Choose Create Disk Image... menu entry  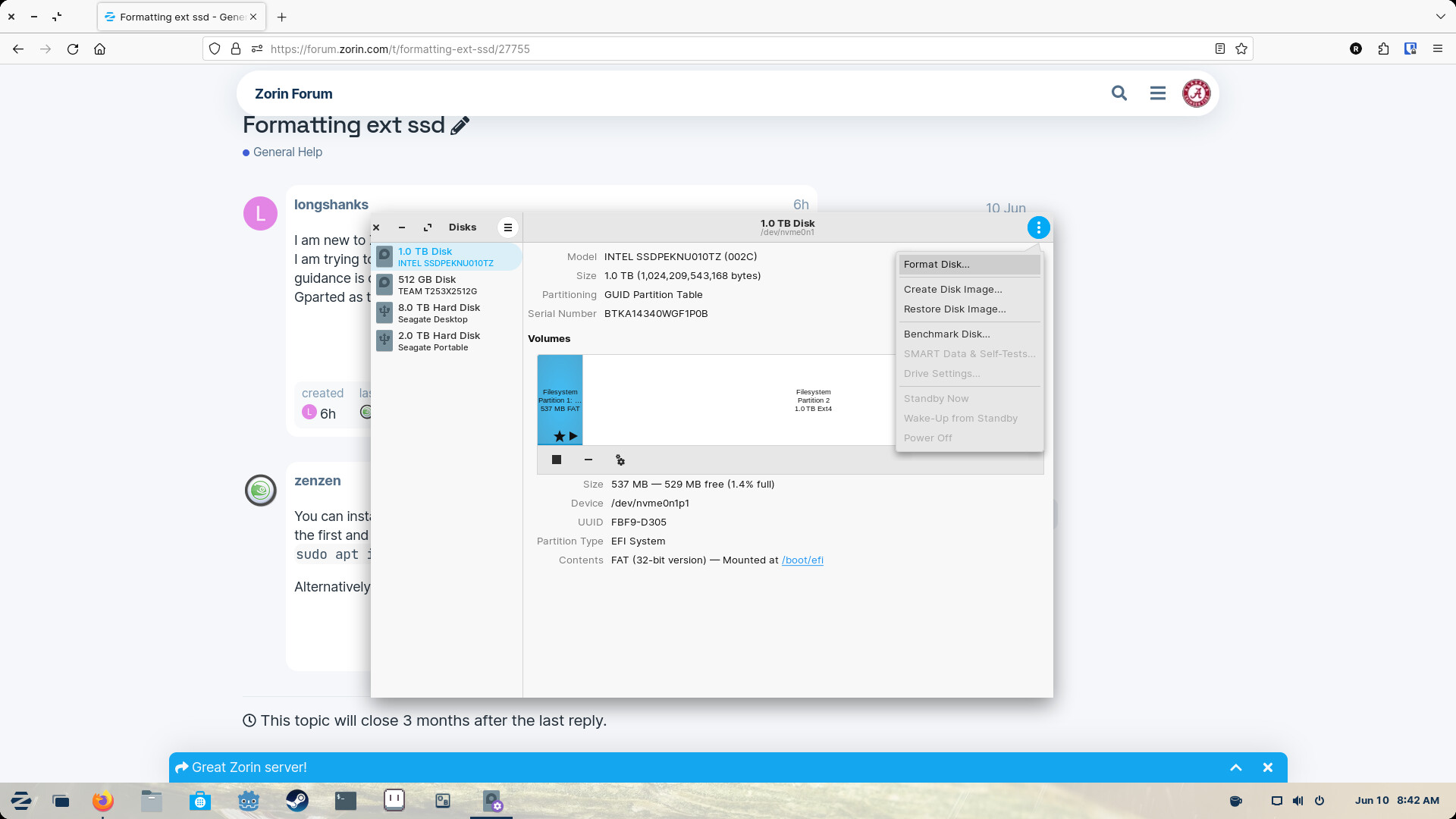pyautogui.click(x=969, y=290)
